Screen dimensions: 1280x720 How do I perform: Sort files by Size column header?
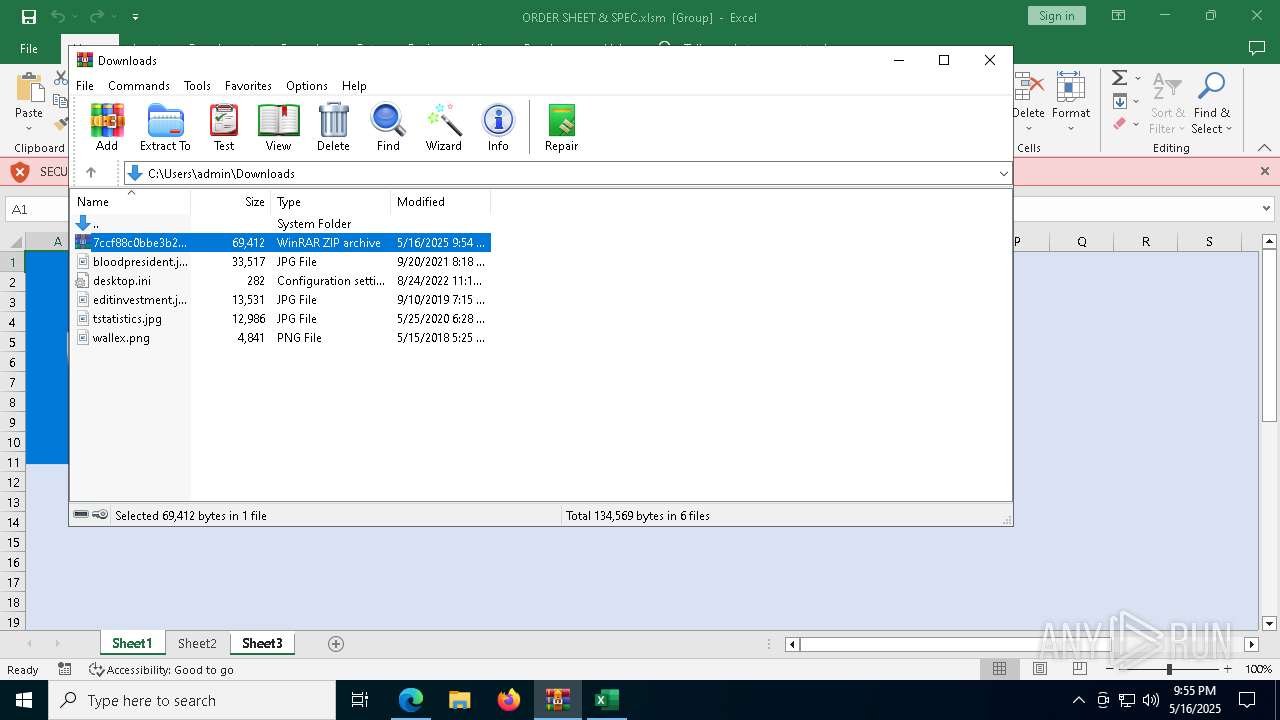pos(231,202)
